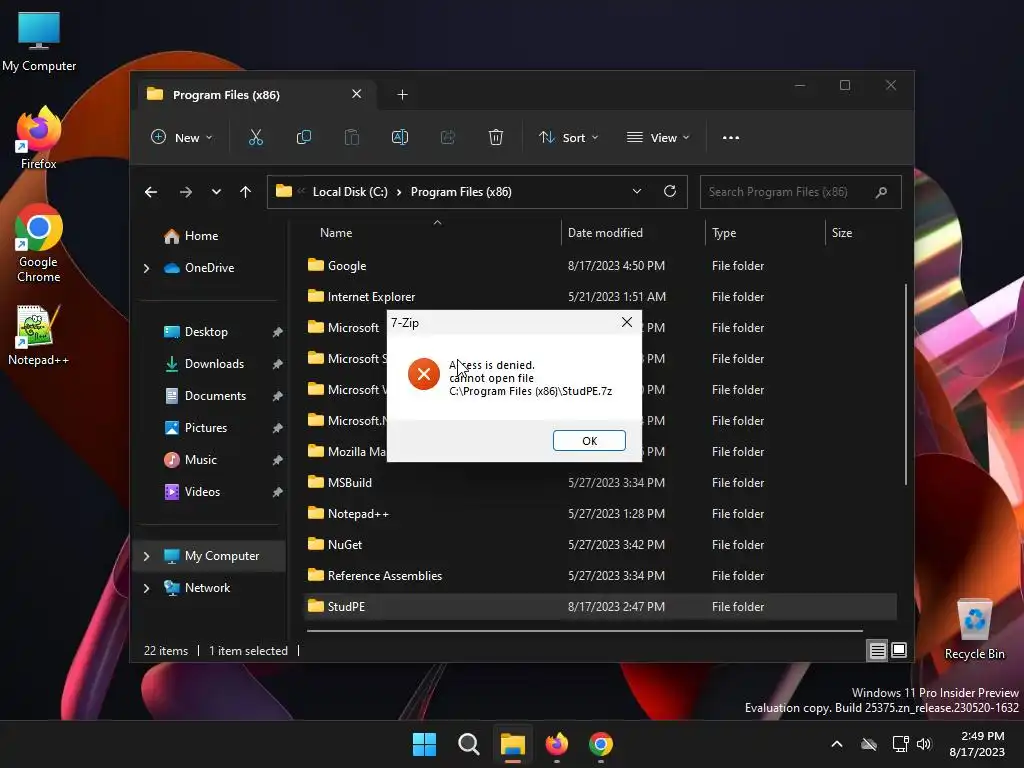Close the Program Files (x86) tab
Image resolution: width=1024 pixels, height=768 pixels.
(357, 94)
